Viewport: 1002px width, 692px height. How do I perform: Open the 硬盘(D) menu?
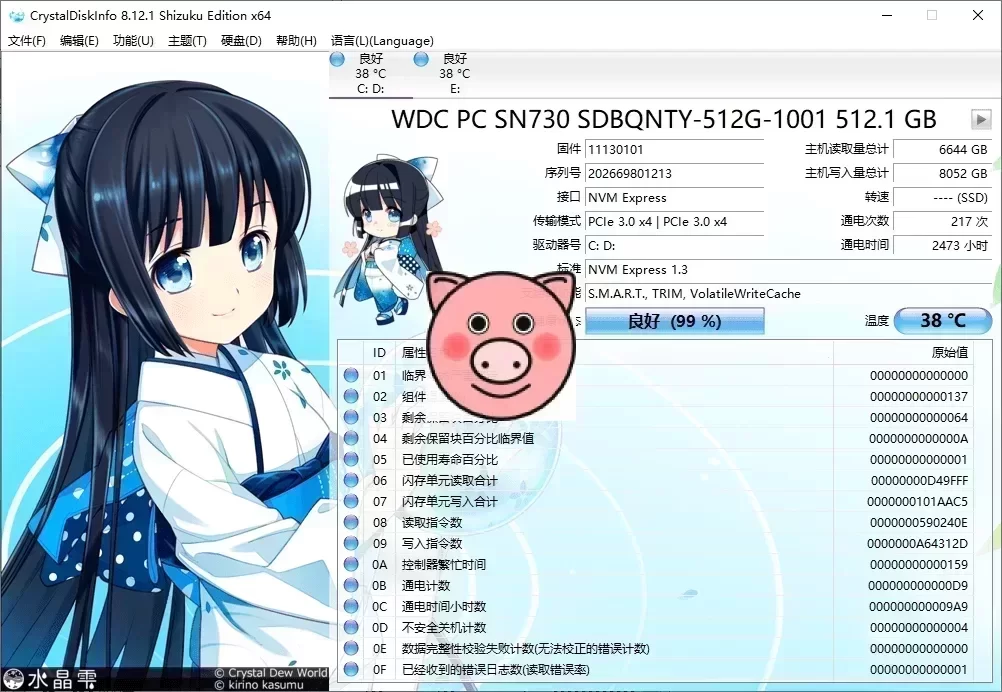coord(242,41)
